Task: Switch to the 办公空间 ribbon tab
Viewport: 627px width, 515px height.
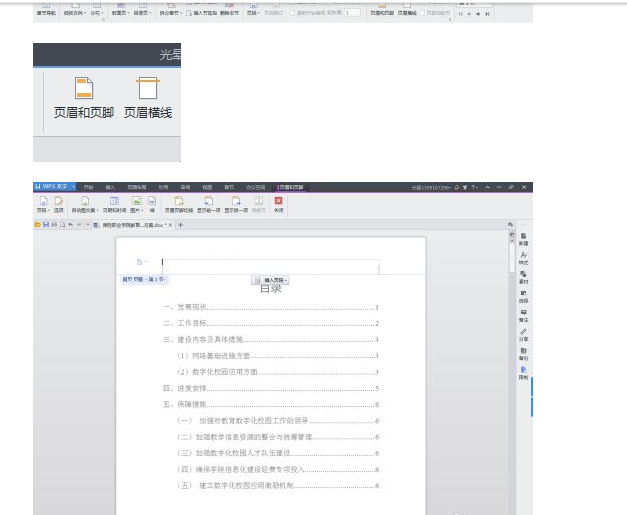Action: click(x=256, y=187)
